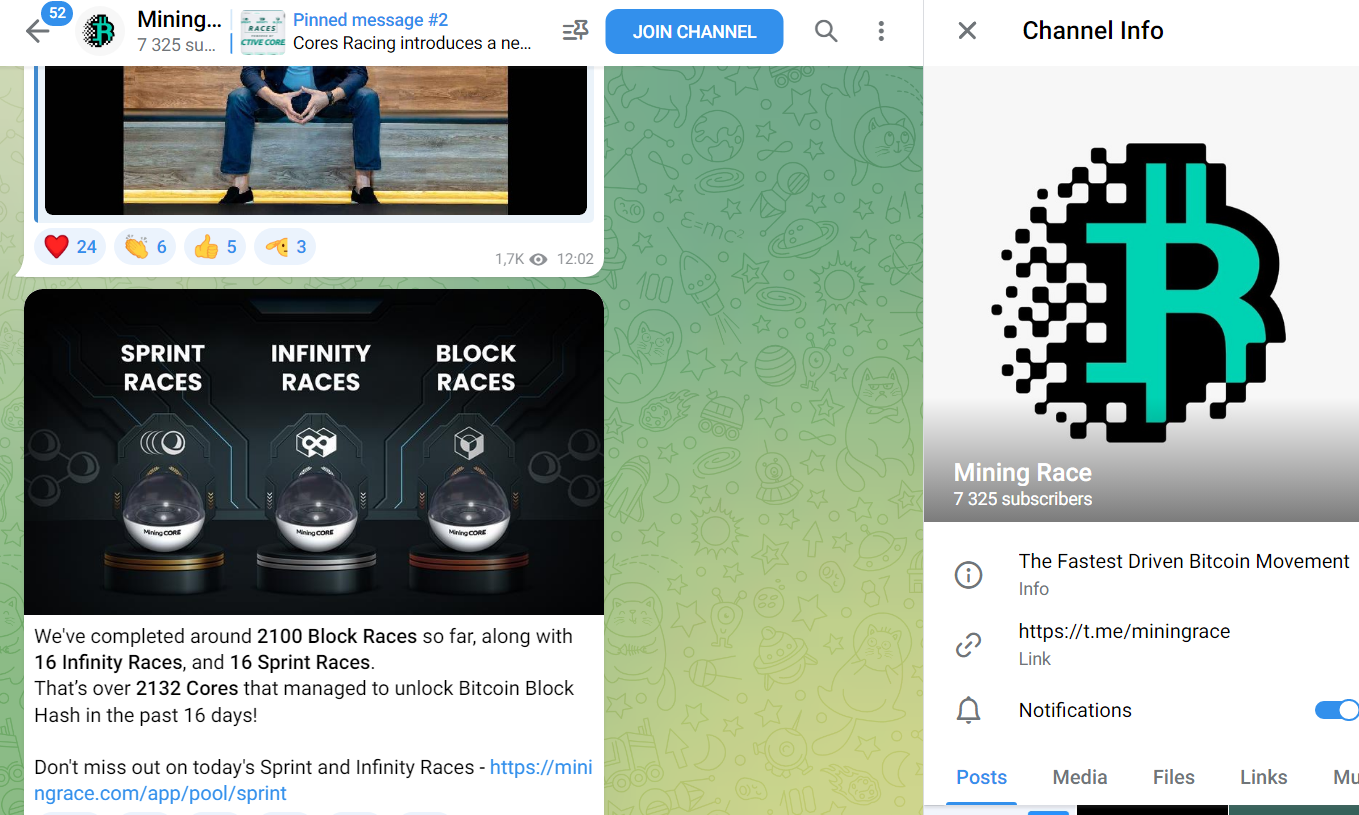React with the clapping hands 6 reaction
The image size is (1359, 815).
click(145, 246)
